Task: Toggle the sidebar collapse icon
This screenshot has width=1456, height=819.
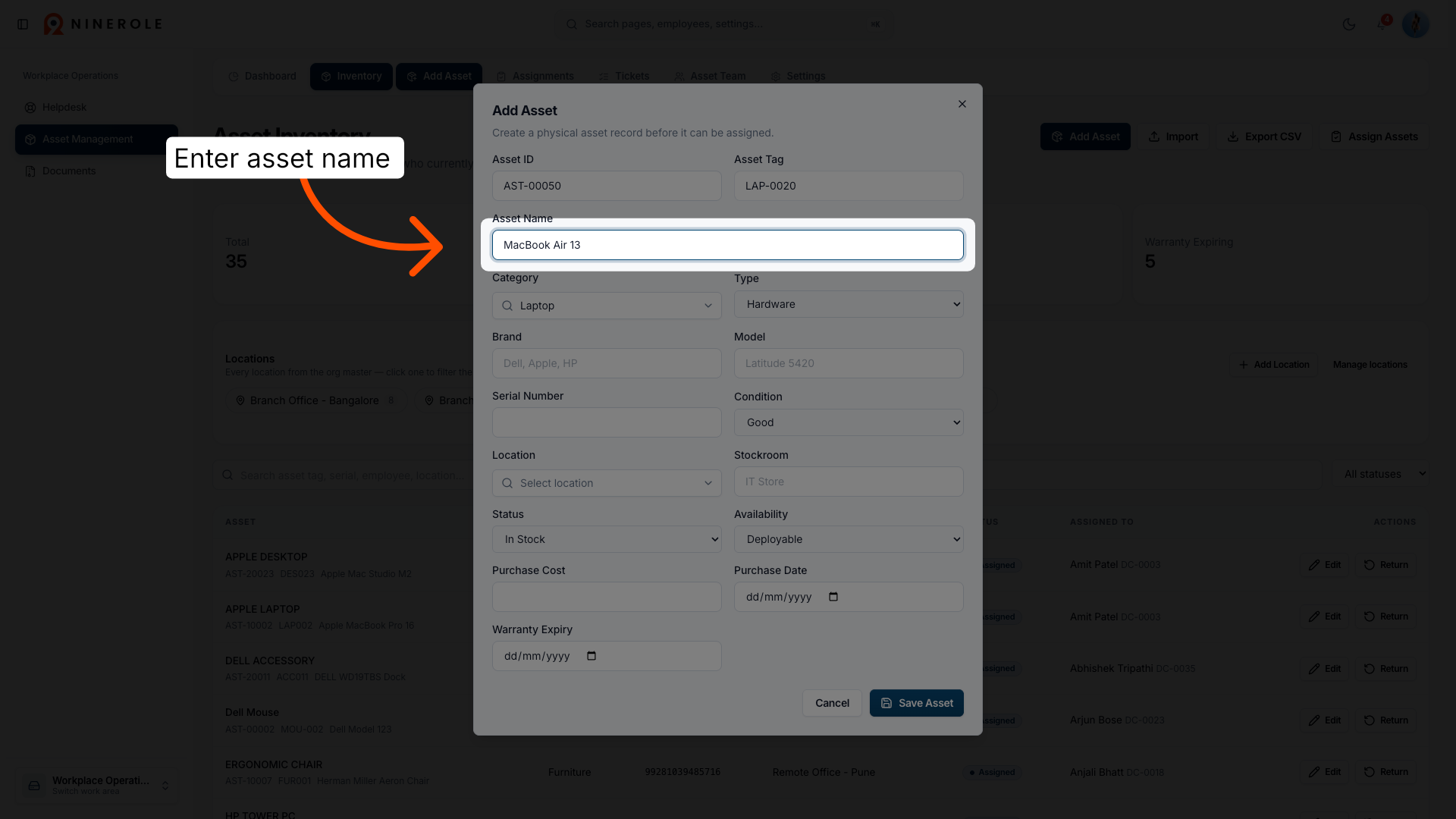Action: 23,24
